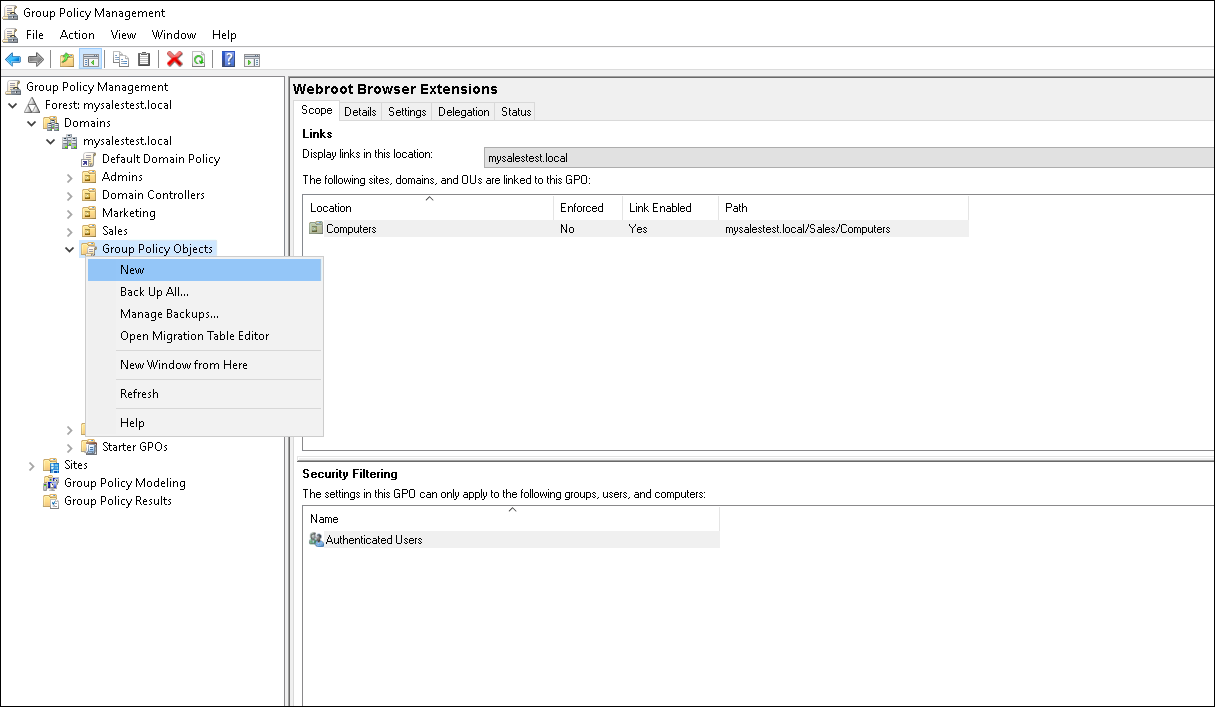Toggle the Show/Hide Console Tree icon
This screenshot has height=707, width=1215.
(x=91, y=59)
